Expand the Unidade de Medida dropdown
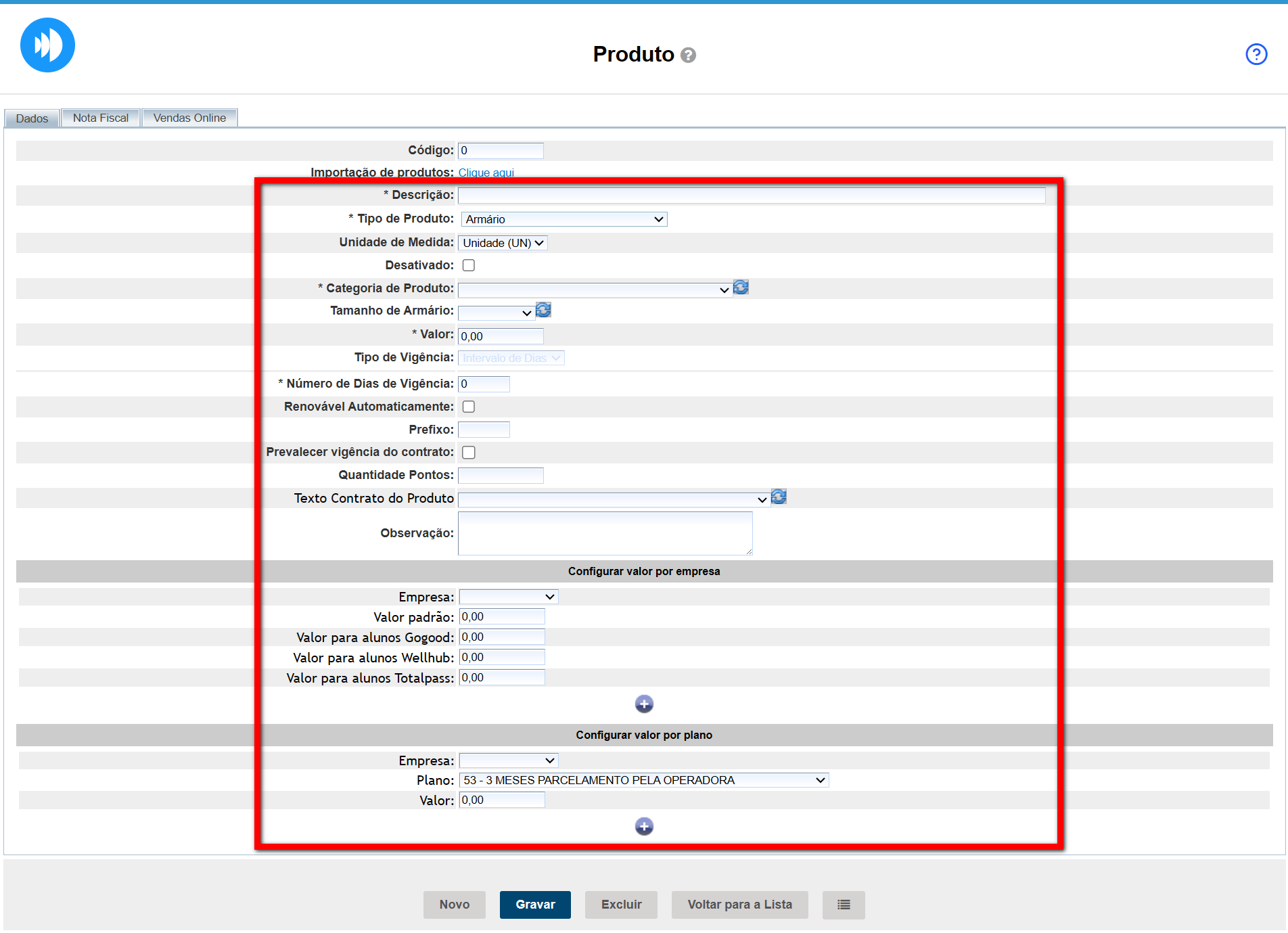Viewport: 1288px width, 933px height. (x=503, y=243)
